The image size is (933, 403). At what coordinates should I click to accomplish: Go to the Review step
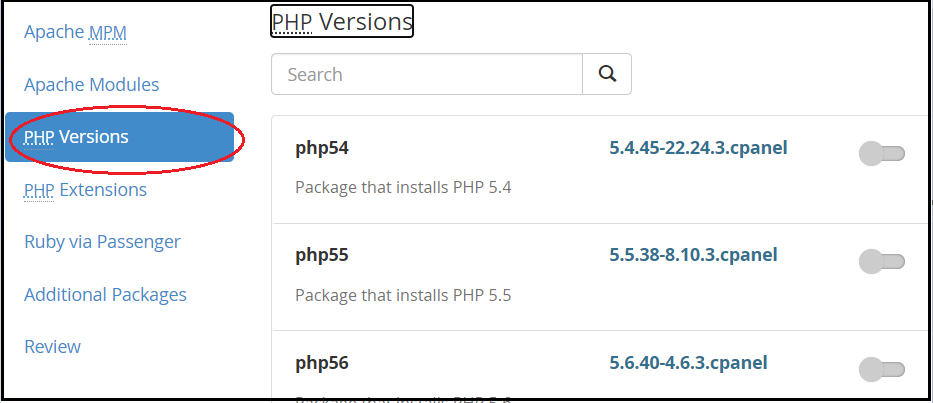(52, 346)
